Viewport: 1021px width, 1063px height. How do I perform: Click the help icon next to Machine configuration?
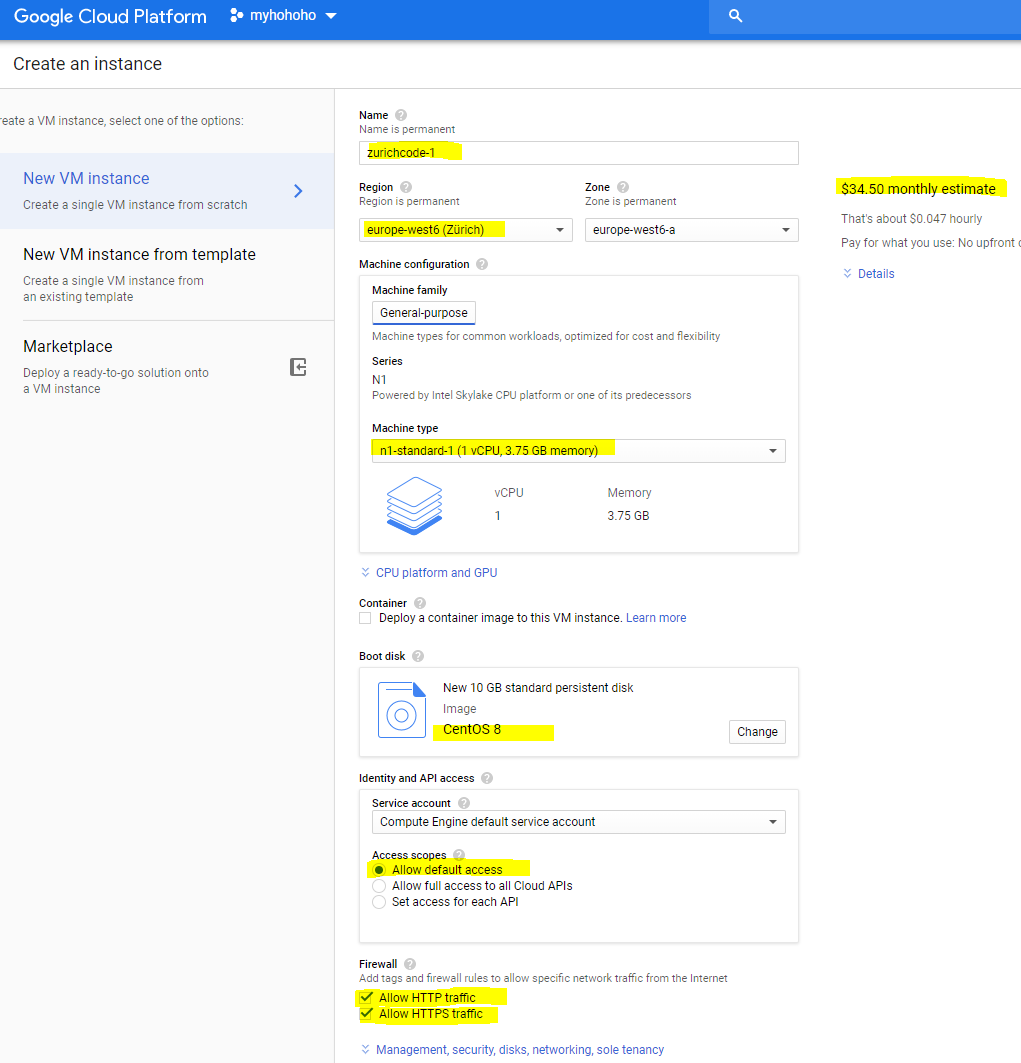[x=481, y=264]
